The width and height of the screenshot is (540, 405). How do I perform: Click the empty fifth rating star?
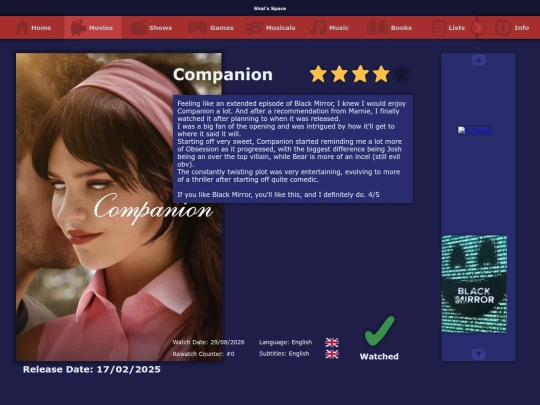(x=402, y=74)
